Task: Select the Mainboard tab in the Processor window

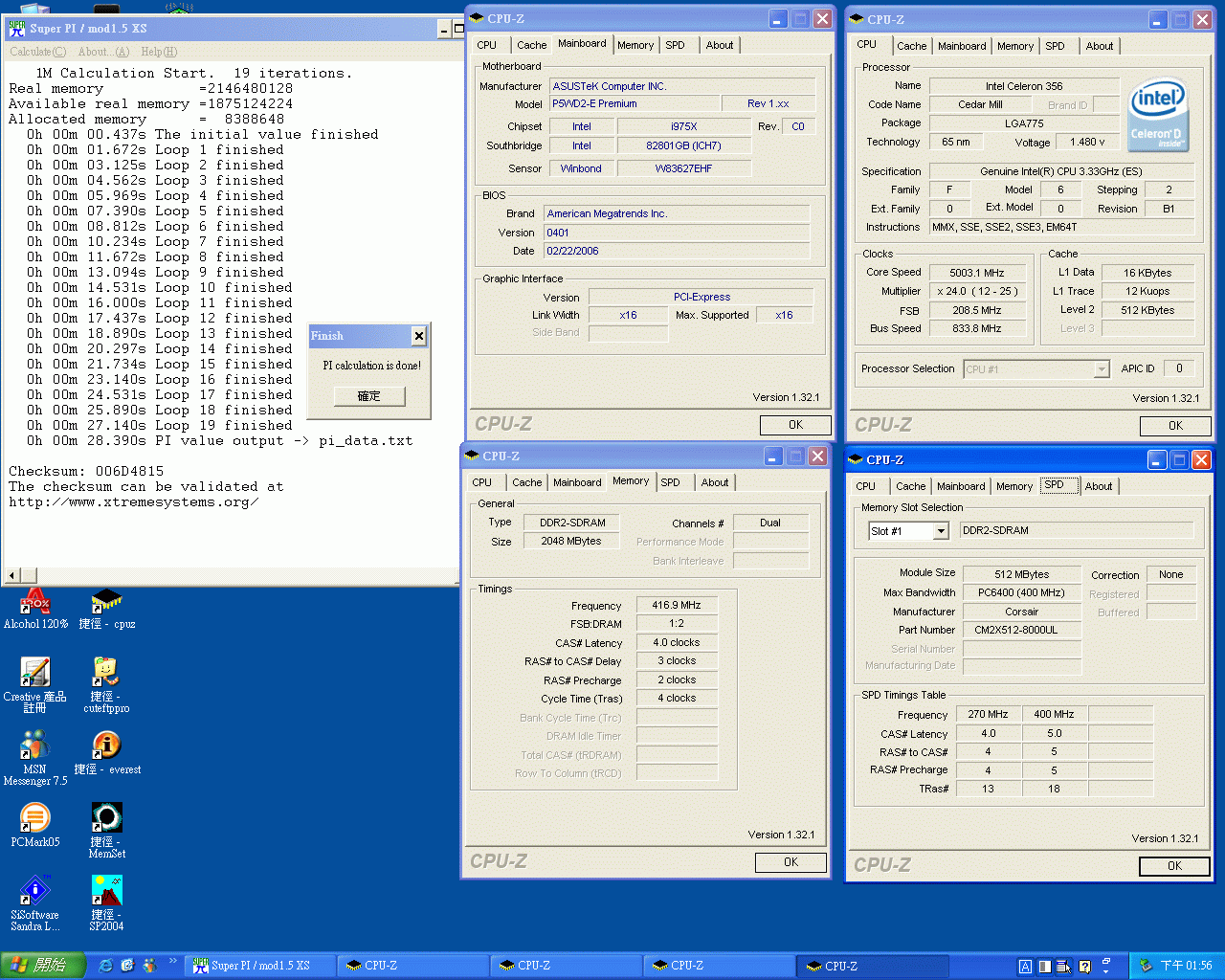Action: (962, 46)
